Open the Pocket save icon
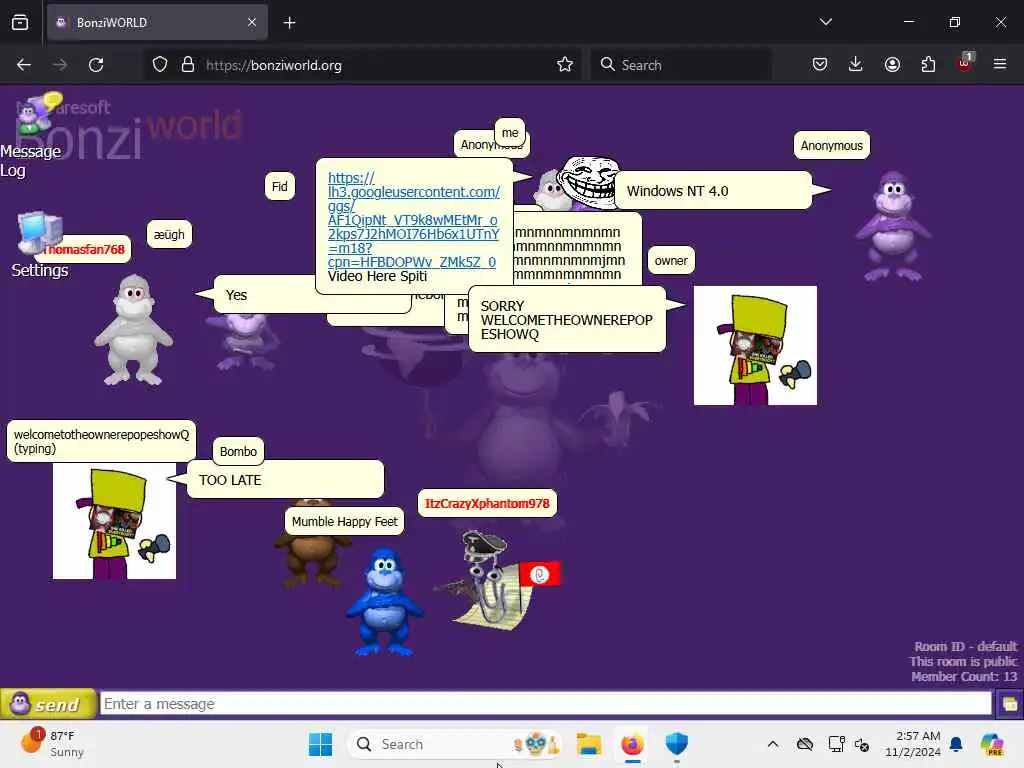 tap(820, 65)
